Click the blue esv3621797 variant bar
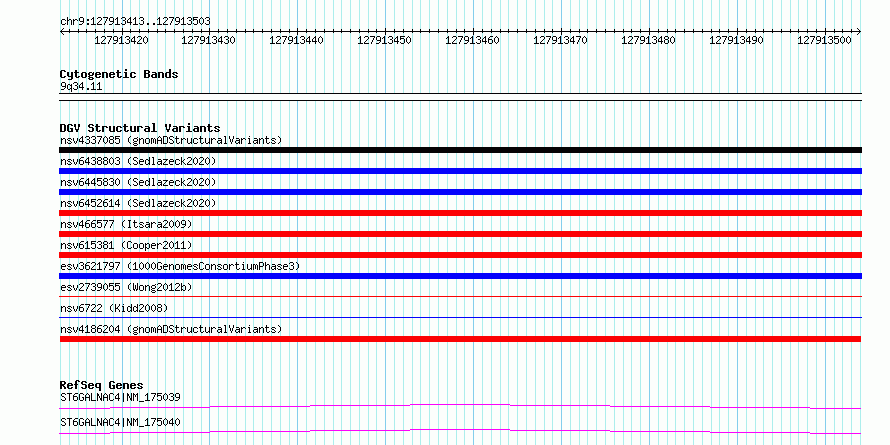 460,276
